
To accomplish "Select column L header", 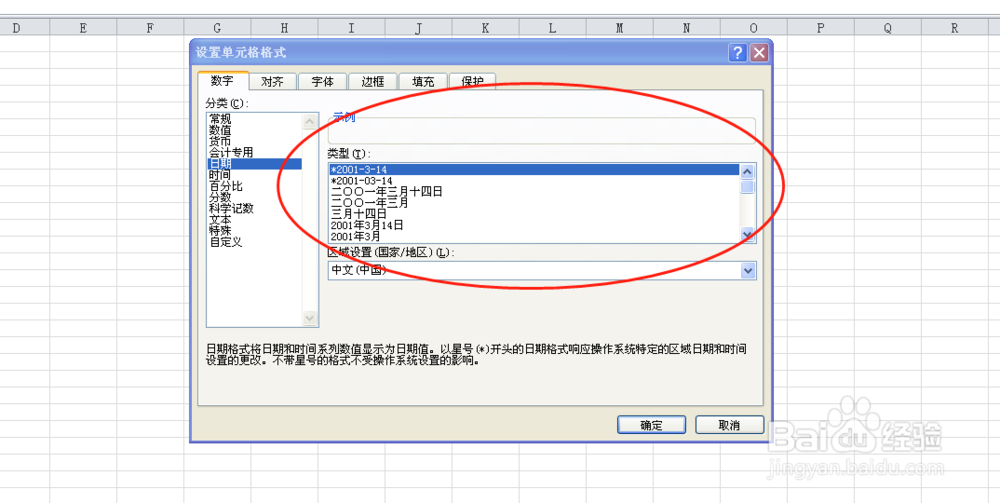I will tap(552, 27).
